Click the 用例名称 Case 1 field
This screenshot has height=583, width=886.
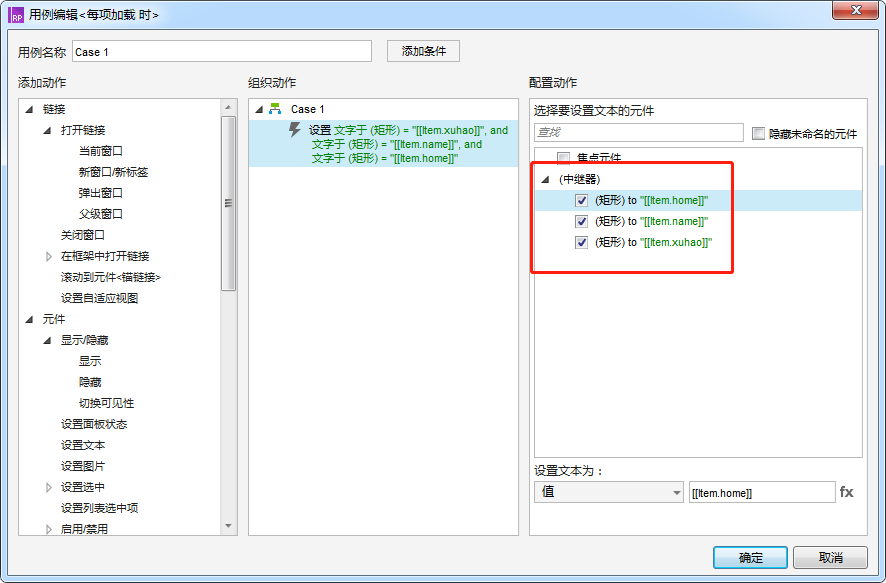(222, 51)
